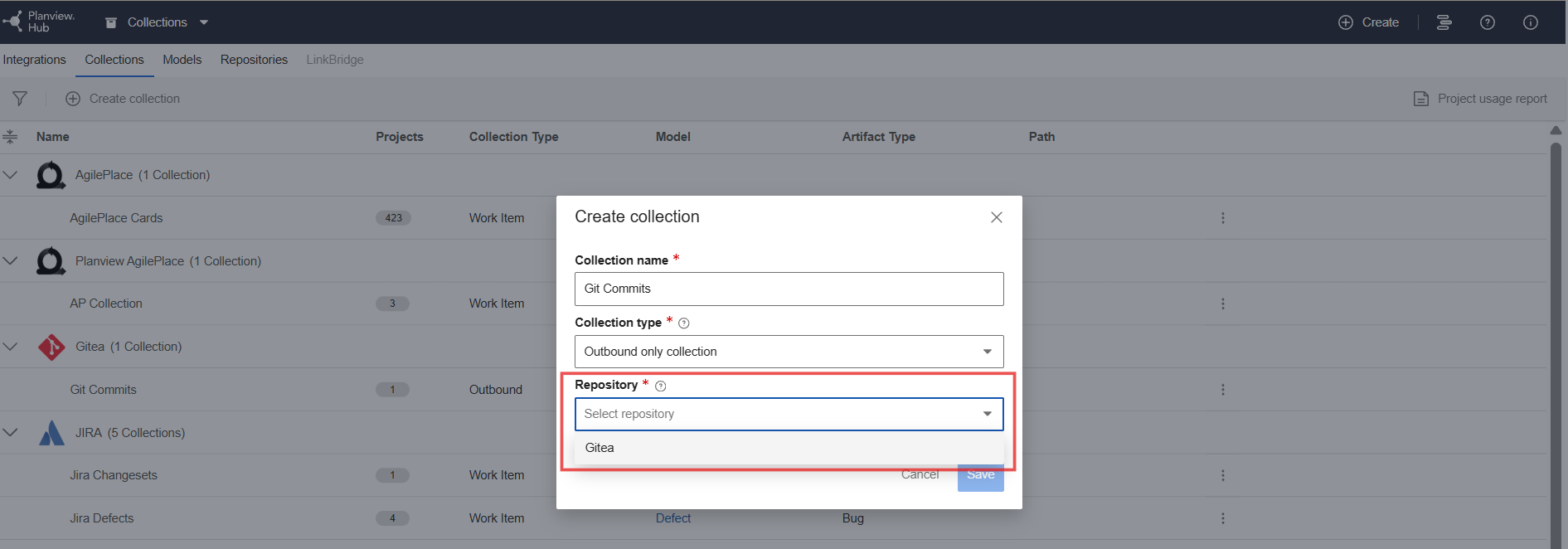Screen dimensions: 1568x549
Task: Switch to the LinkBridge tab
Action: point(335,60)
